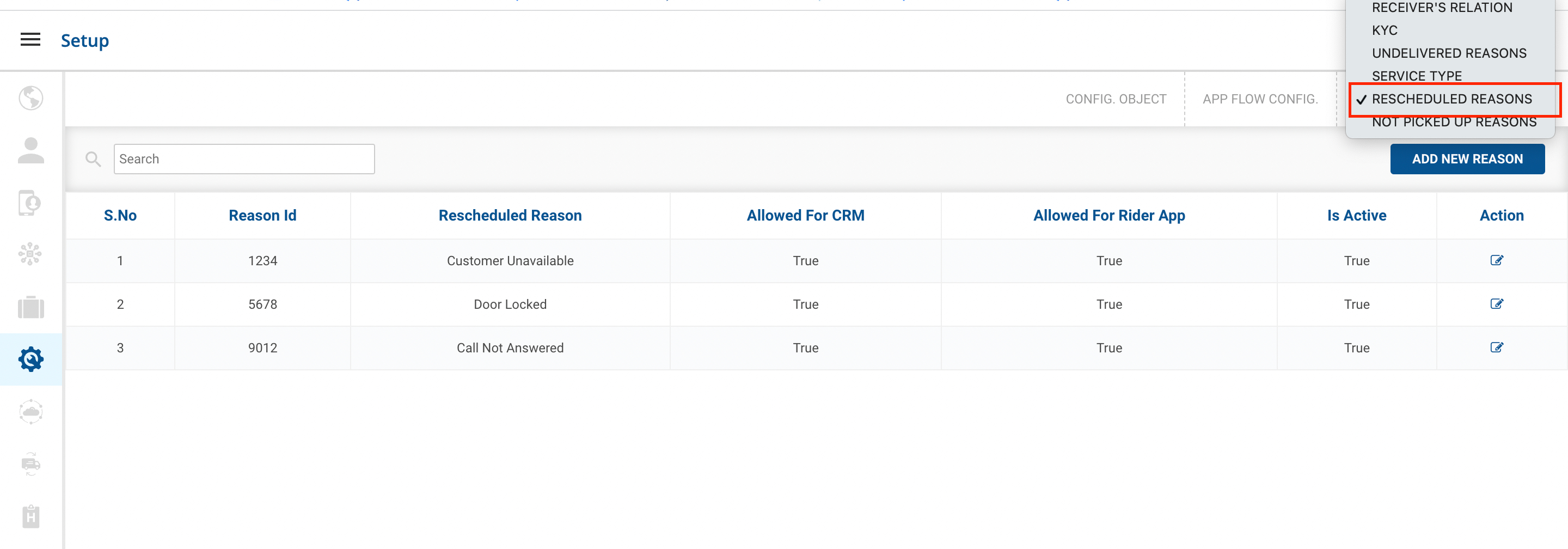Select Not Picked Up Reasons option
The width and height of the screenshot is (1568, 549).
click(x=1454, y=123)
